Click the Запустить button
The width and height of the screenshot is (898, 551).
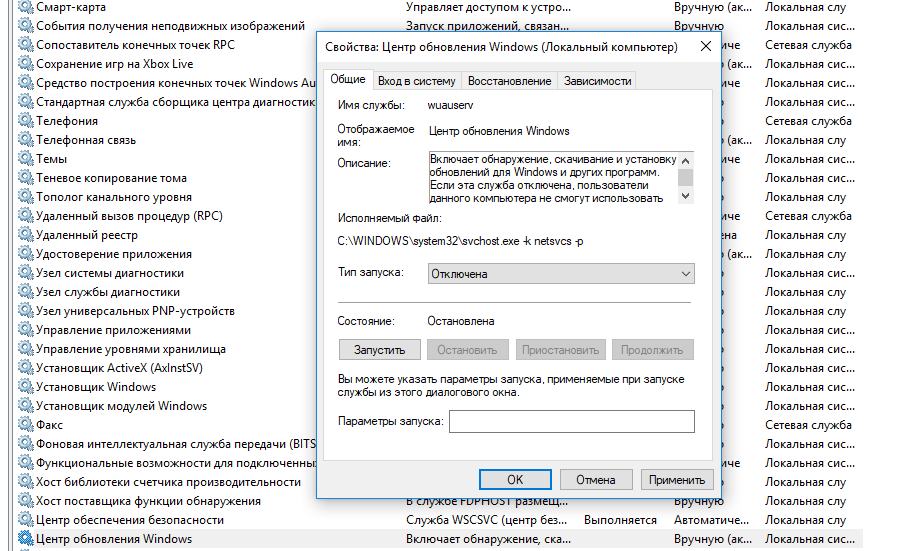pos(379,349)
